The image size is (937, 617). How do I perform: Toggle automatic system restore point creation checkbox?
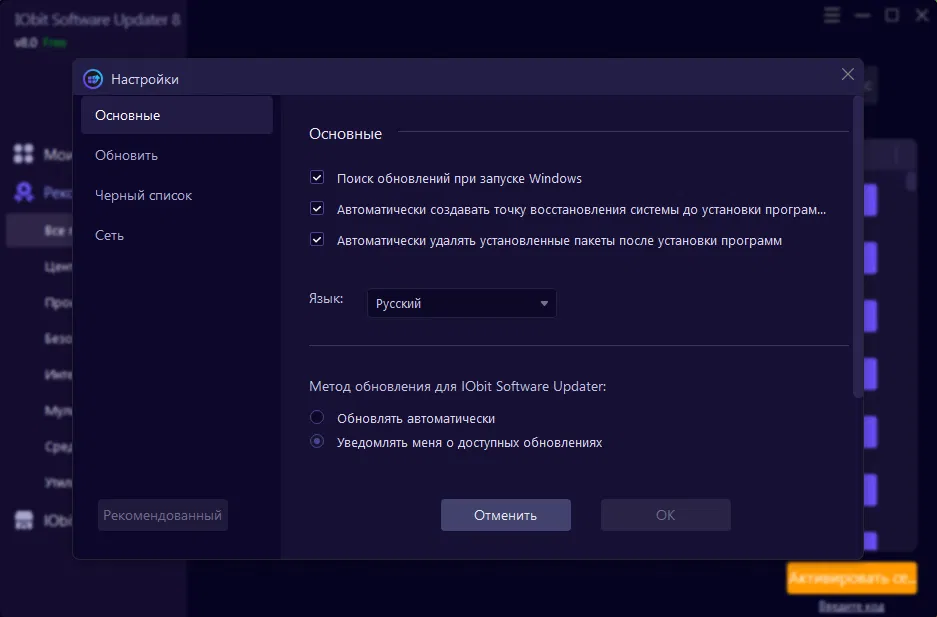point(317,208)
